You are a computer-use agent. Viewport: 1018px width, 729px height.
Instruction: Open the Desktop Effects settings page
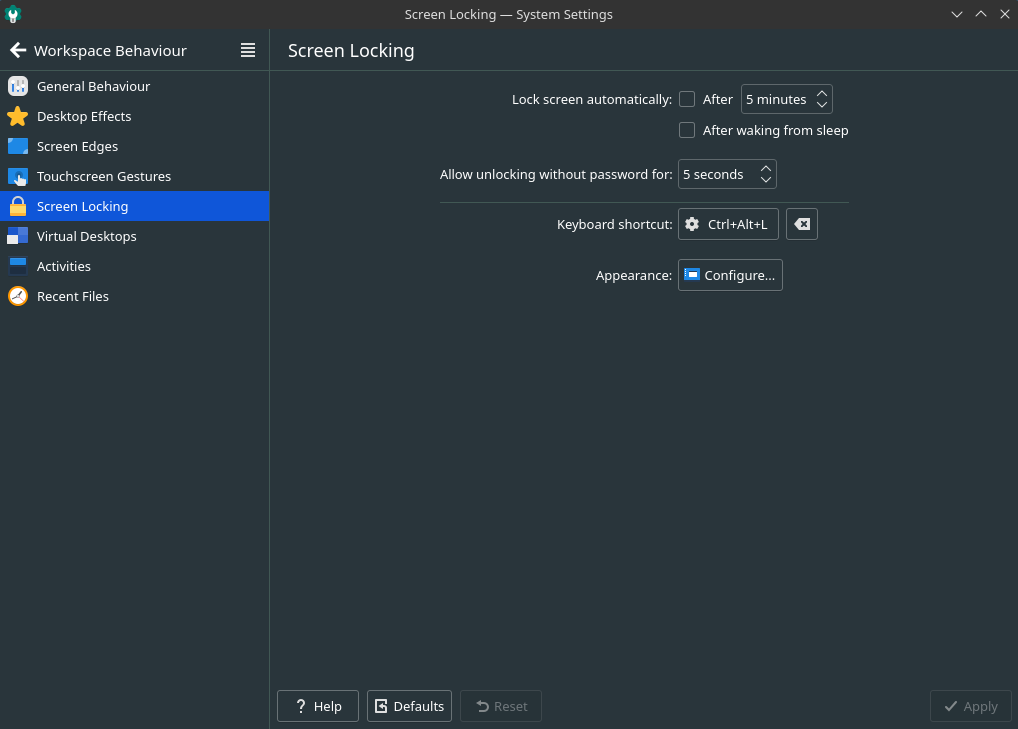point(134,116)
